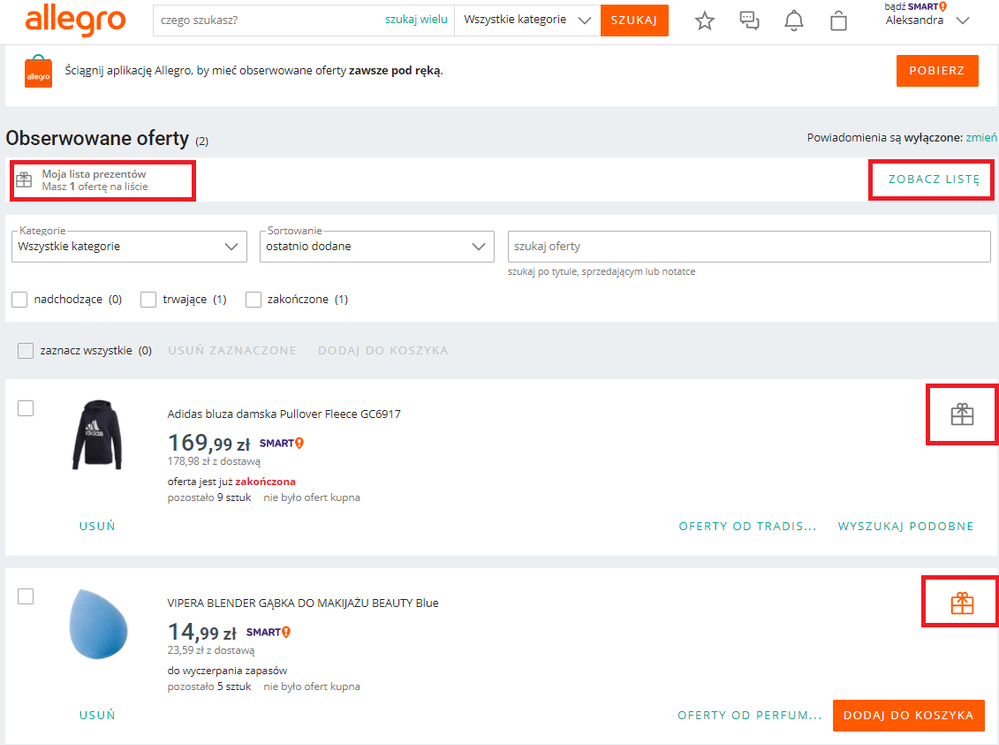This screenshot has height=745, width=999.
Task: Add Adidas bluza to gift list icon
Action: [962, 414]
